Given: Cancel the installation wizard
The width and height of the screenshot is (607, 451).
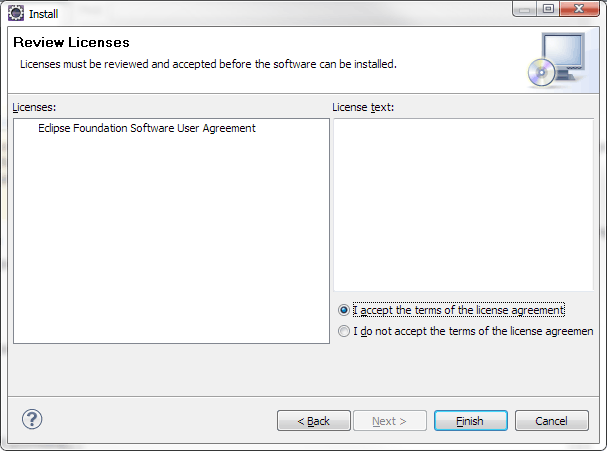Looking at the screenshot, I should pos(552,421).
